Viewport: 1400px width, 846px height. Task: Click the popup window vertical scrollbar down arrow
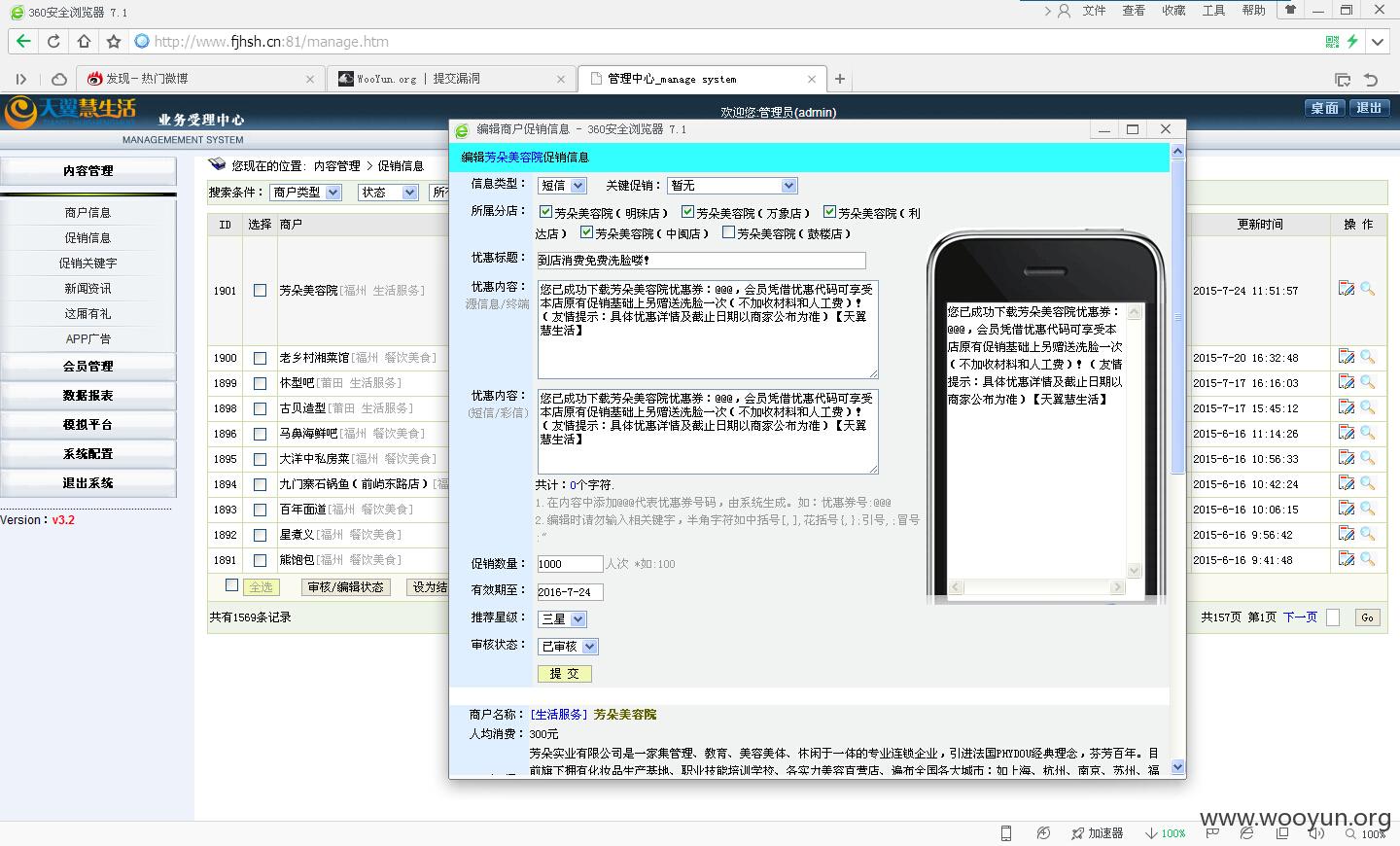[1177, 767]
